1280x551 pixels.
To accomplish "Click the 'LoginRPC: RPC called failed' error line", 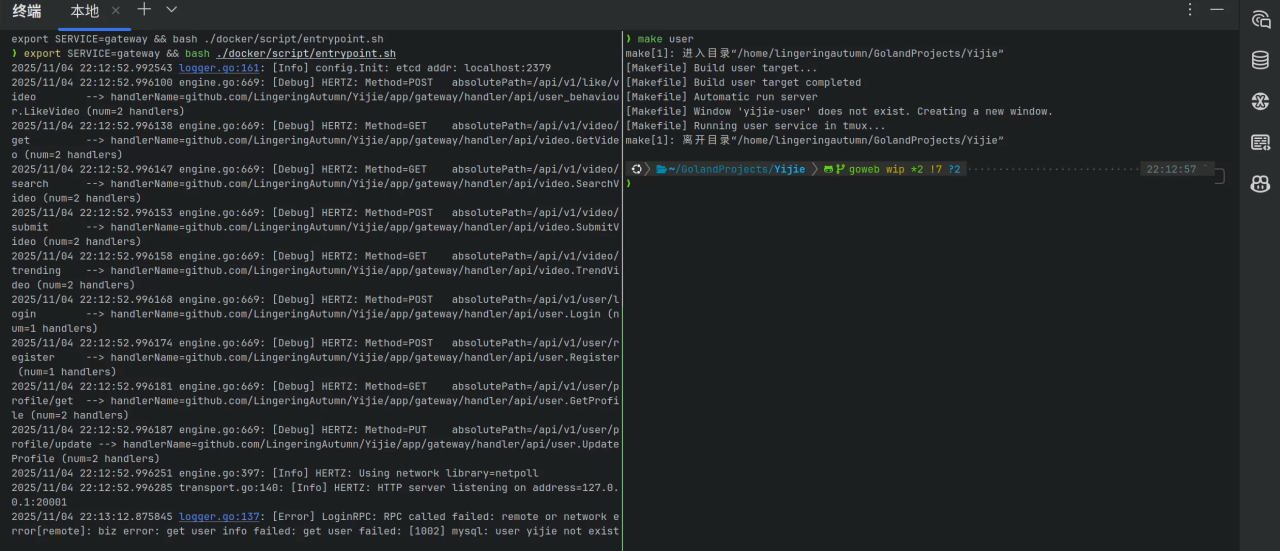I will coord(315,524).
